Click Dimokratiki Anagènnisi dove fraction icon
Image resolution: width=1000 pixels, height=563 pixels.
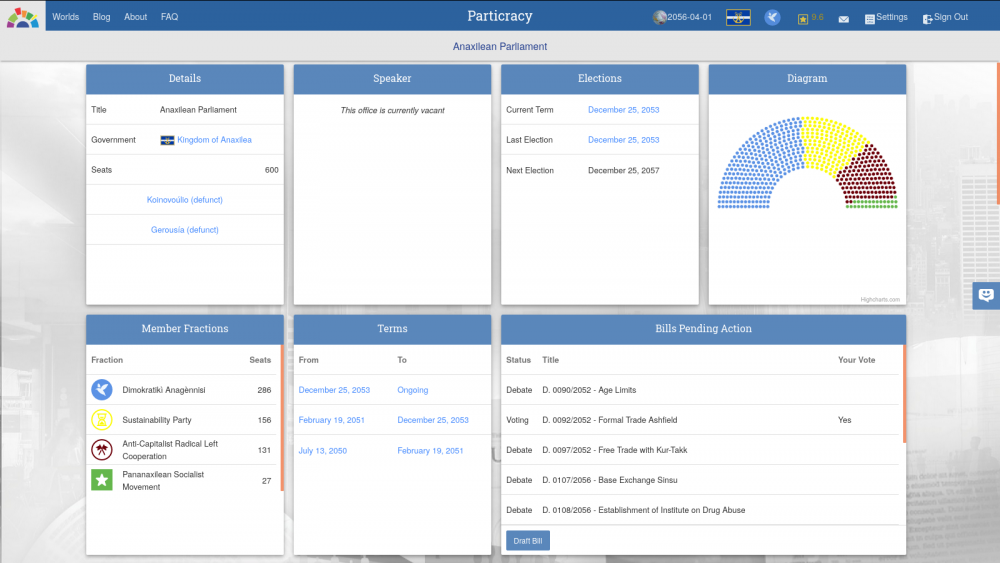(101, 390)
